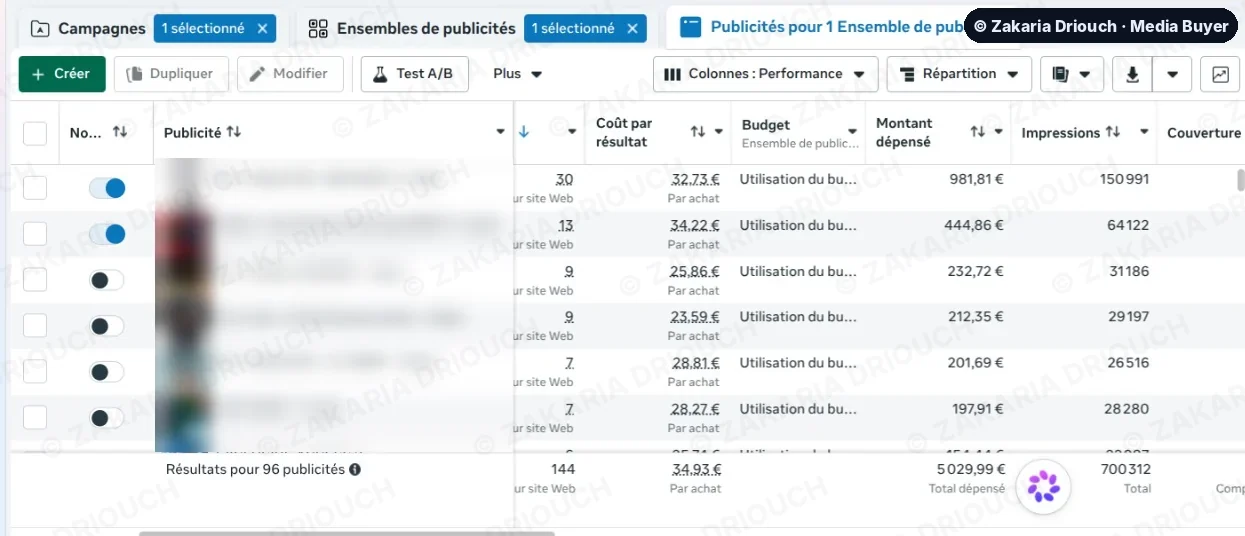Screen dimensions: 1245x536
Task: Tick the select-all header checkbox
Action: pos(35,133)
